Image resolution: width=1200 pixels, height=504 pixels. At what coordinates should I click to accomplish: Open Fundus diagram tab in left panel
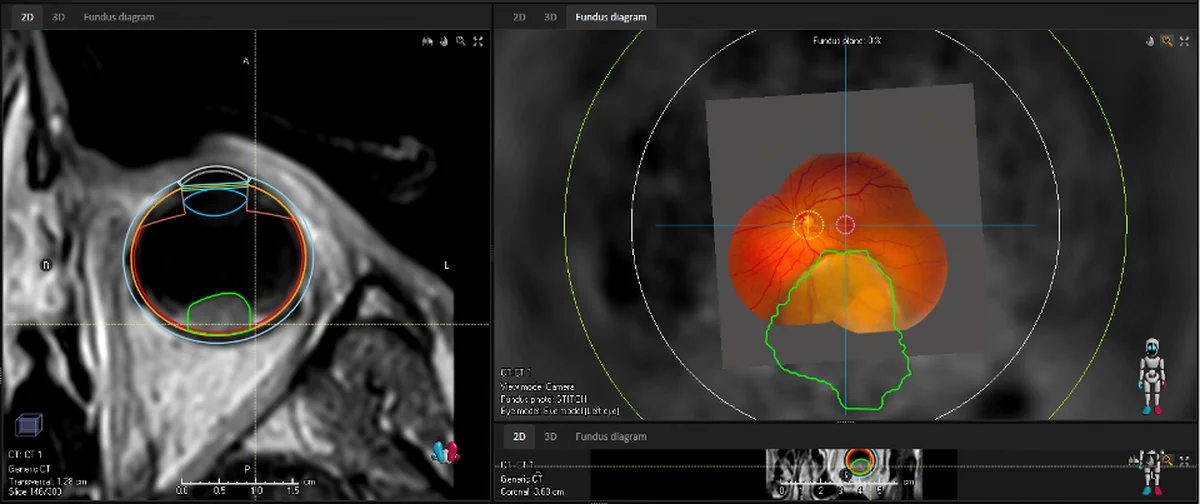click(x=119, y=17)
